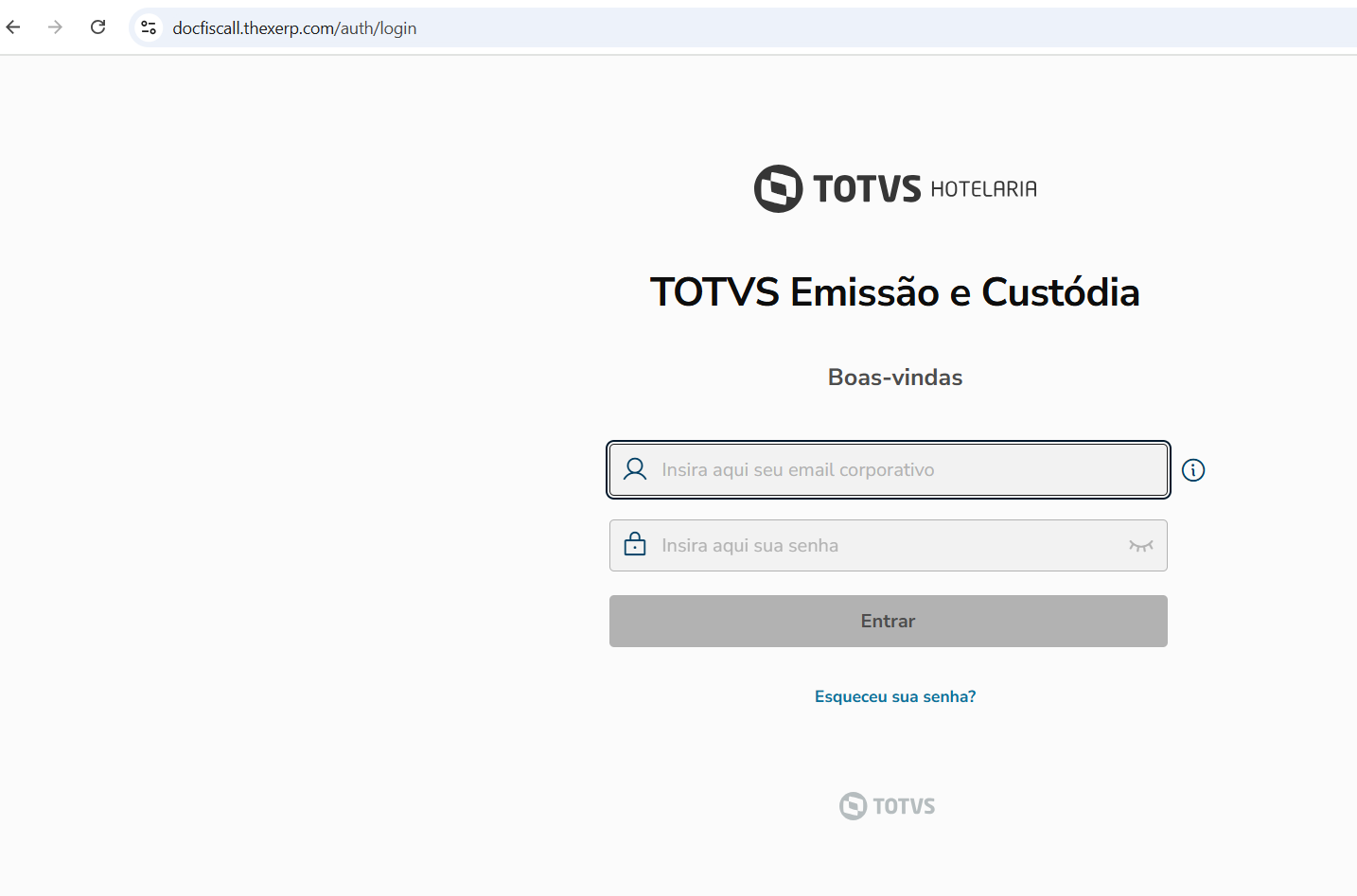Click the user icon in email field
The width and height of the screenshot is (1357, 896).
[x=635, y=469]
